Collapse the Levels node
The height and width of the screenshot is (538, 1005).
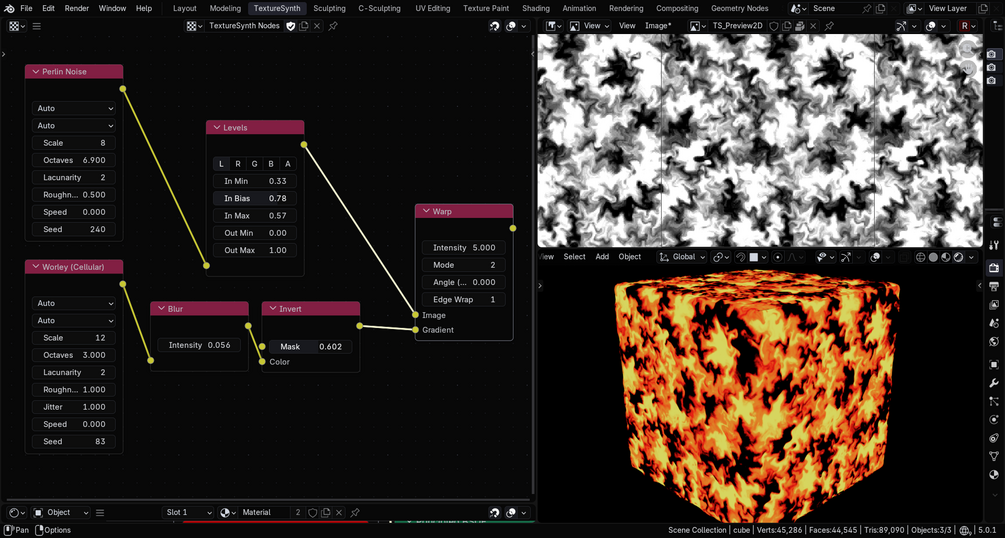pos(217,128)
